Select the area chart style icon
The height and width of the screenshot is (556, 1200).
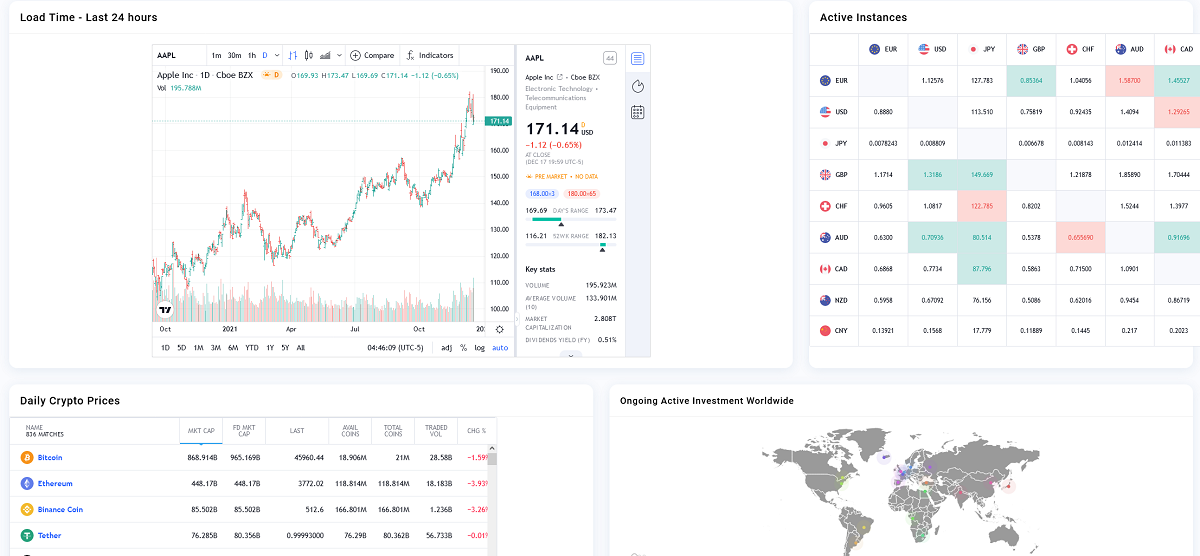(x=325, y=55)
